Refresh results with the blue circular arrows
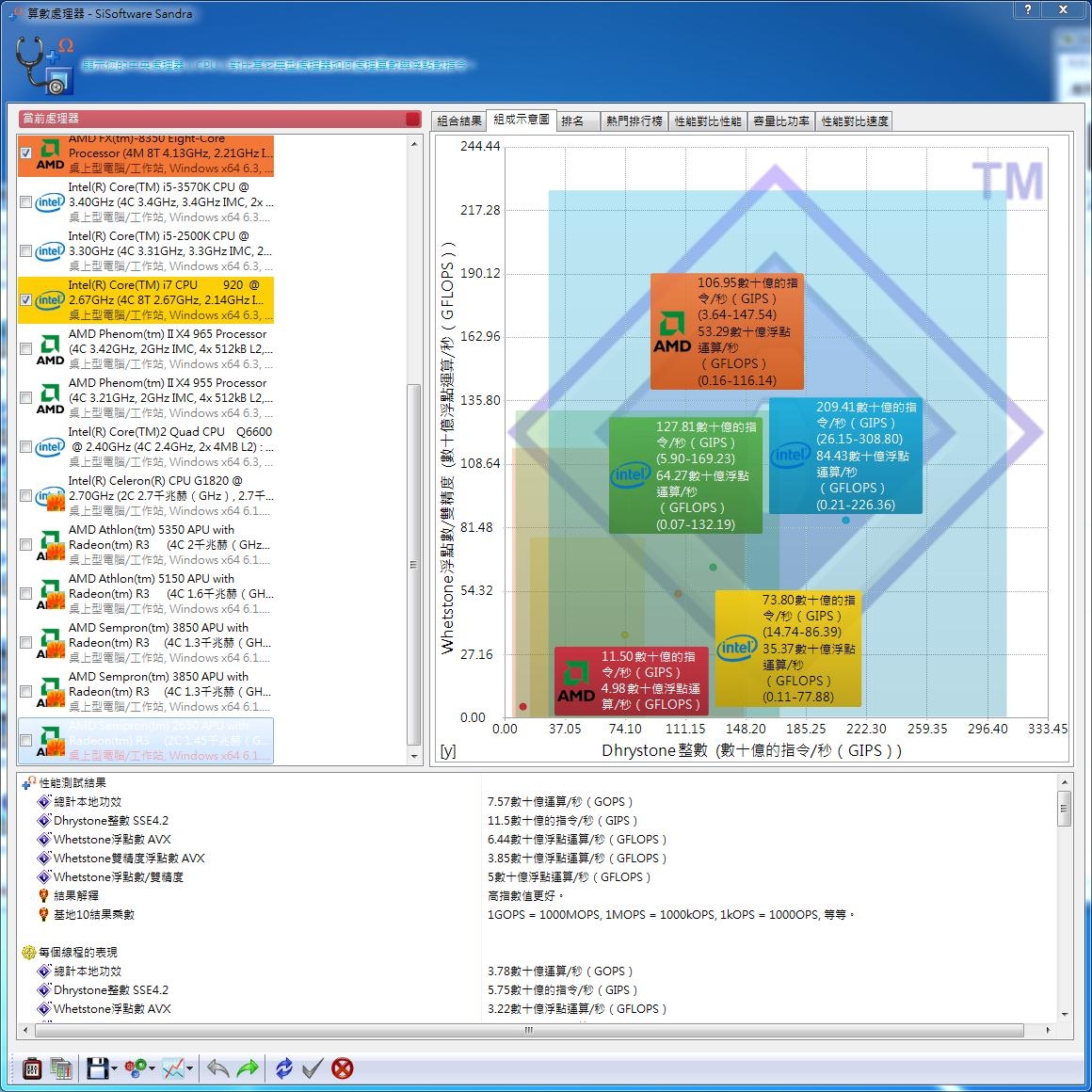The image size is (1092, 1092). tap(283, 1068)
